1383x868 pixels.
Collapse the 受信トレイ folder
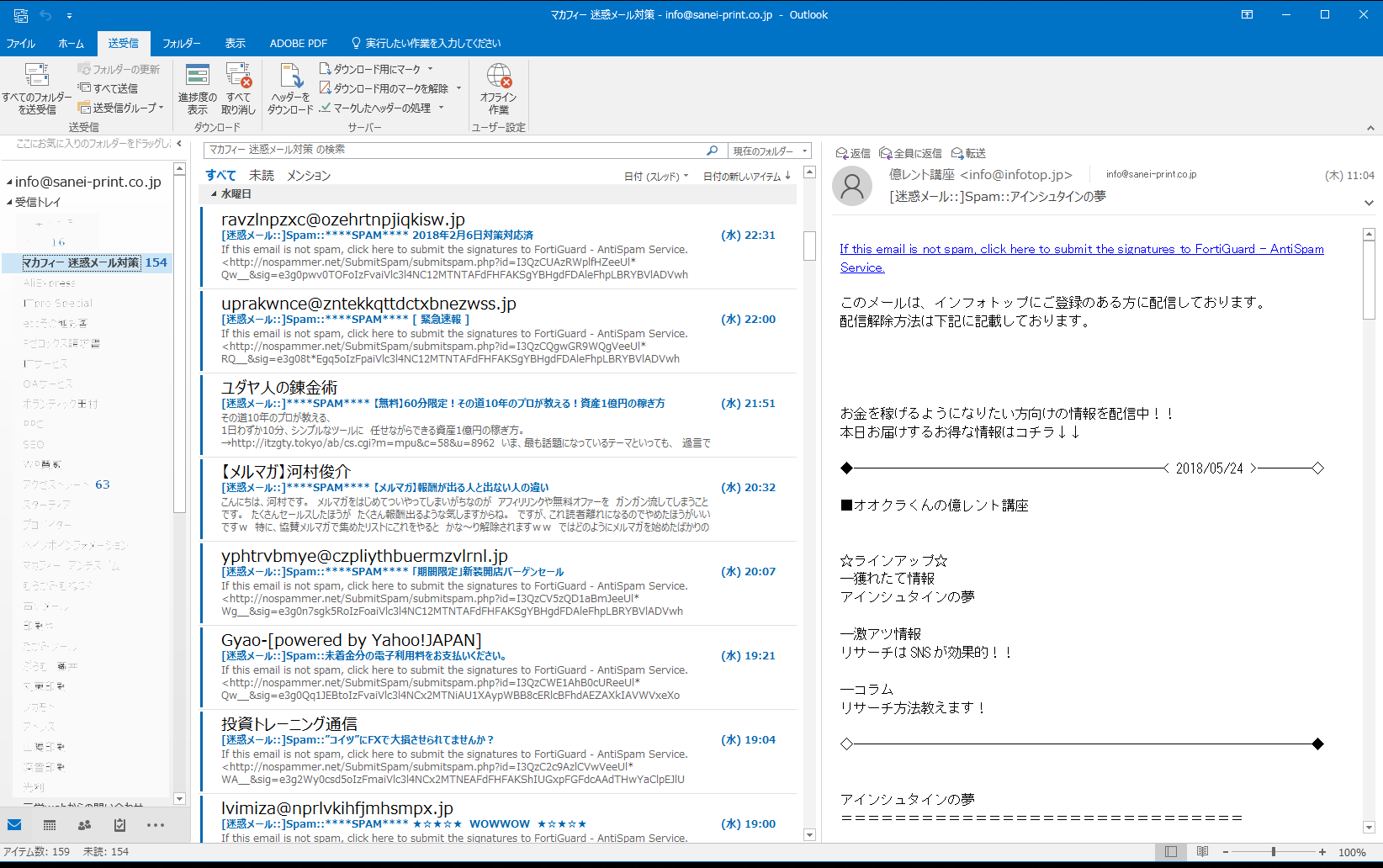pyautogui.click(x=9, y=202)
